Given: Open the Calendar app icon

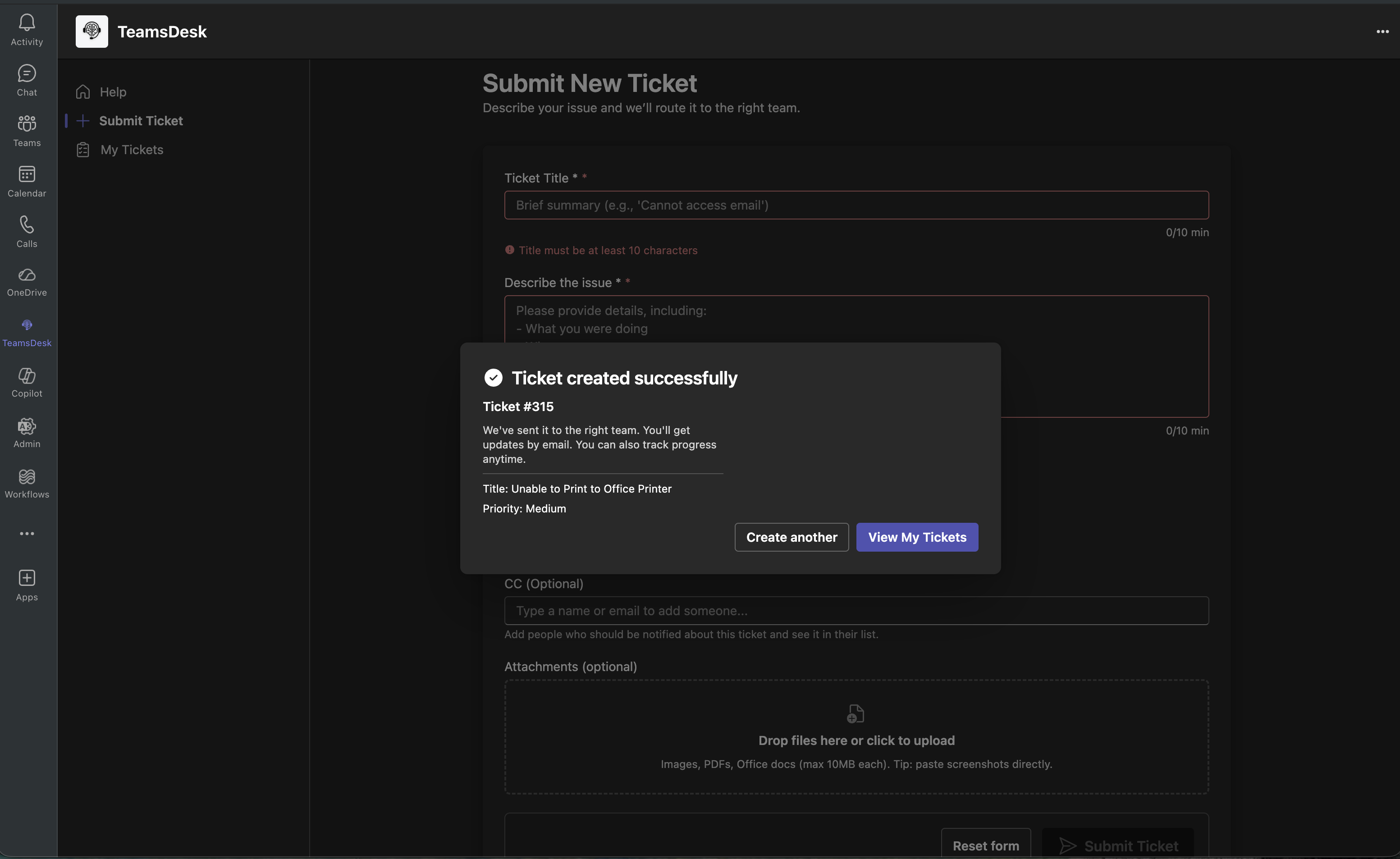Looking at the screenshot, I should click(x=27, y=174).
